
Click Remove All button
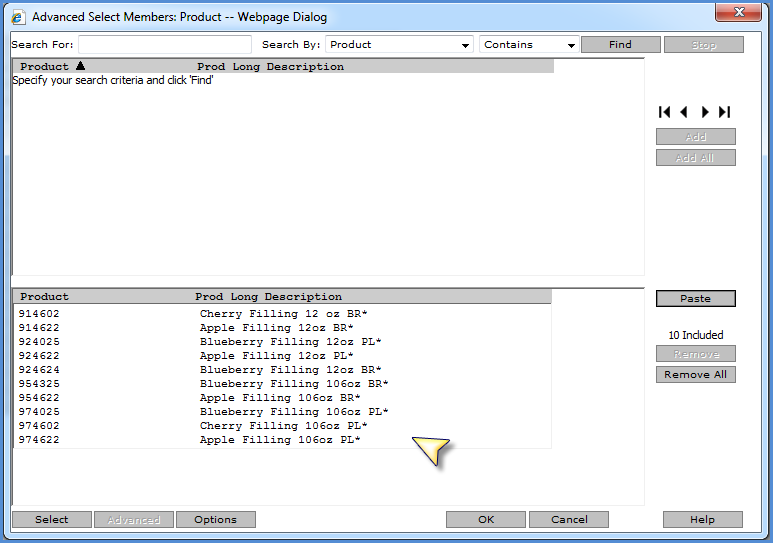pos(695,374)
